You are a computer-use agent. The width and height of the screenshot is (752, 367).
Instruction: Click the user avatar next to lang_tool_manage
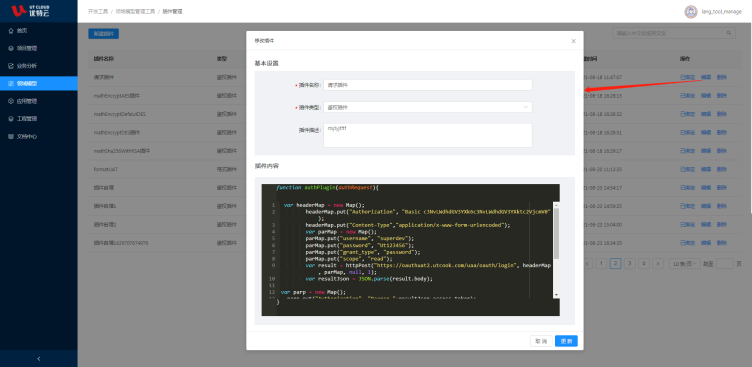(x=691, y=12)
